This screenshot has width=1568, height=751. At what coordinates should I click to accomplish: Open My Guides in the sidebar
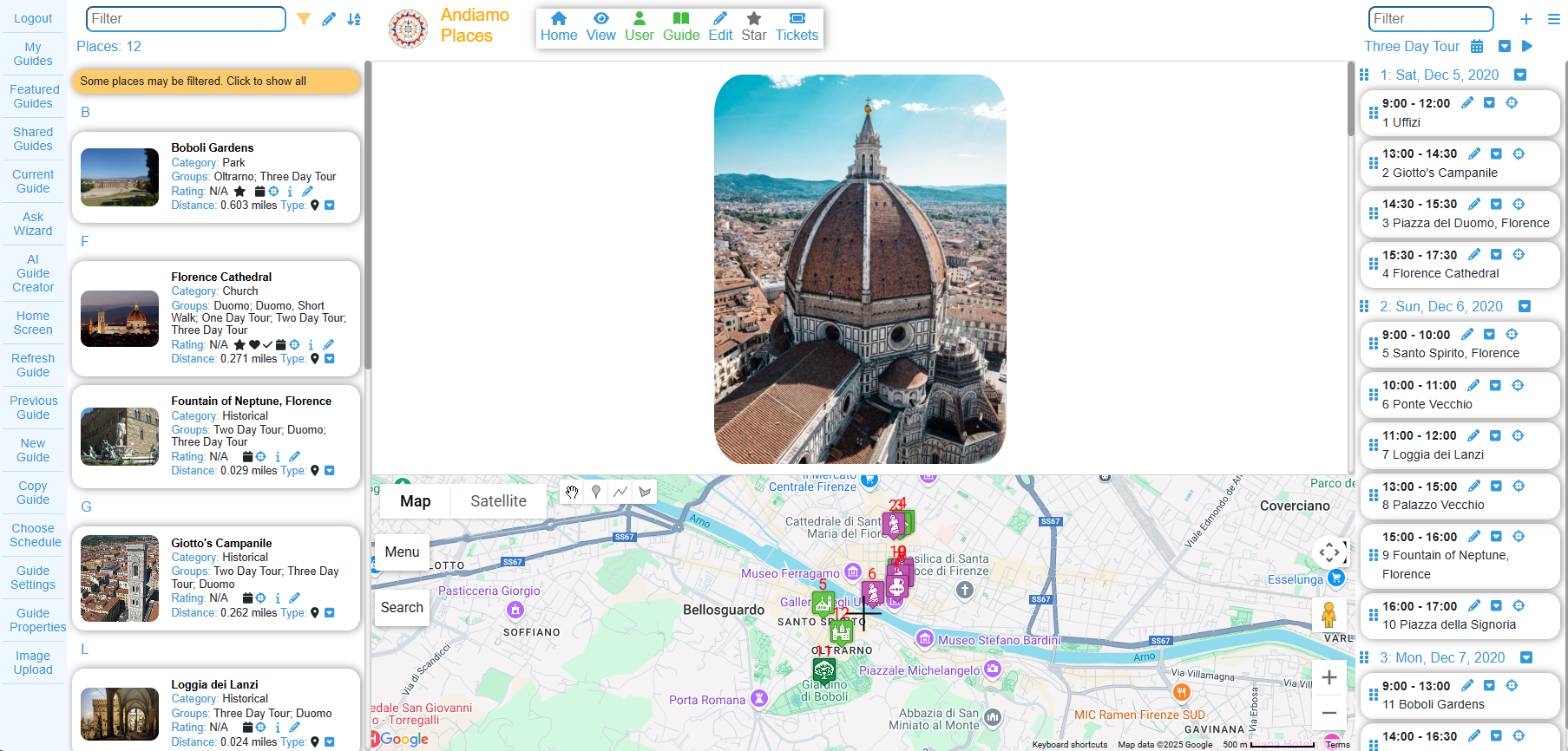33,54
